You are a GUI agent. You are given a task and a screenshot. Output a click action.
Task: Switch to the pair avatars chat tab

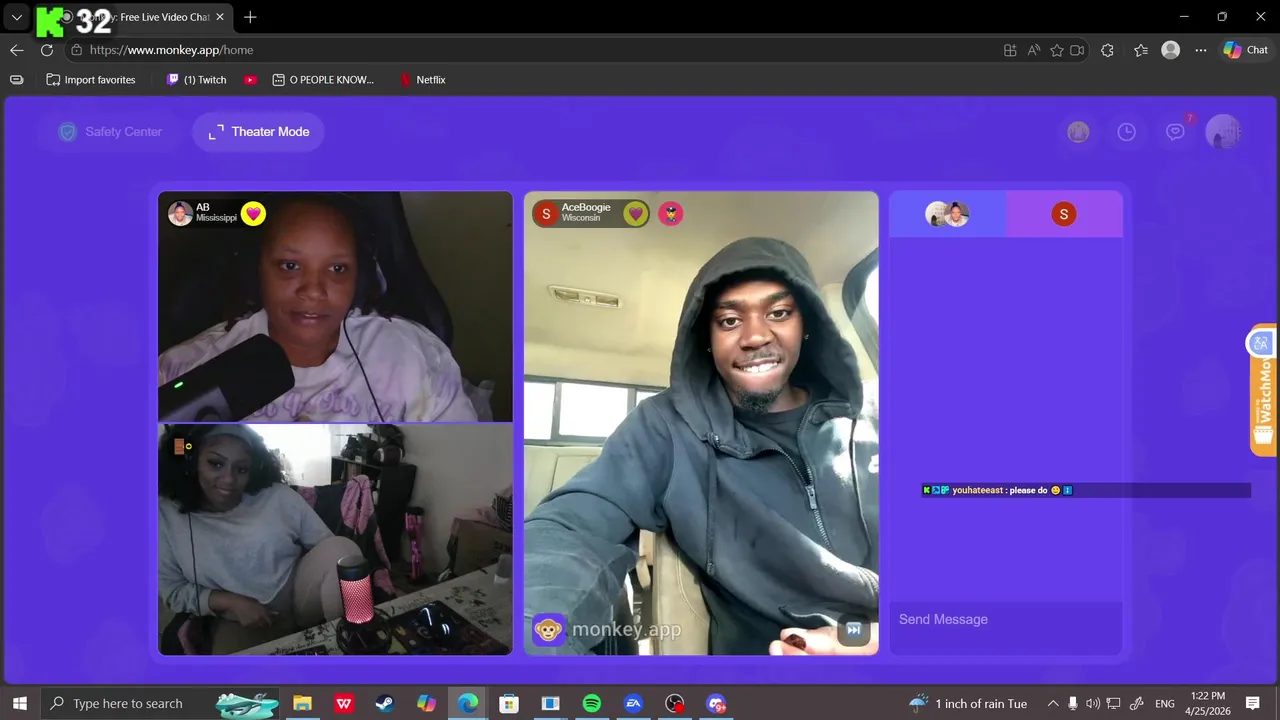coord(947,214)
